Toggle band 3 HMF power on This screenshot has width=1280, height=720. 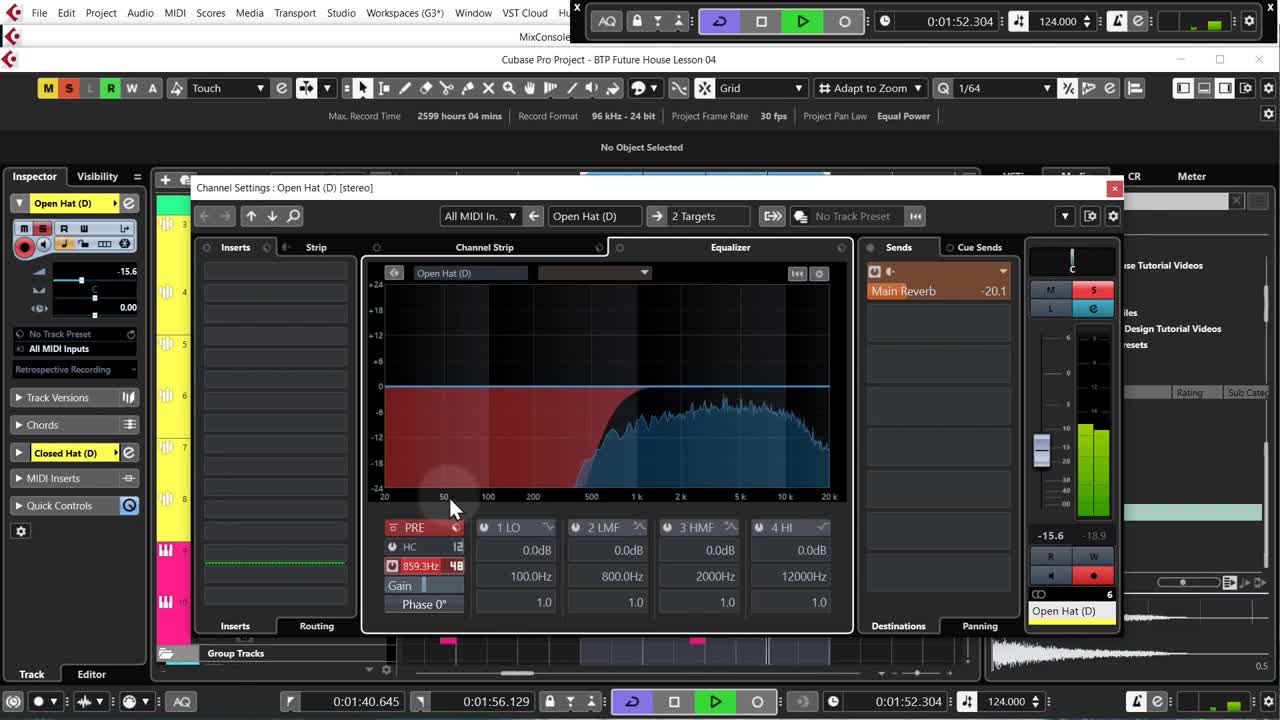pyautogui.click(x=668, y=528)
